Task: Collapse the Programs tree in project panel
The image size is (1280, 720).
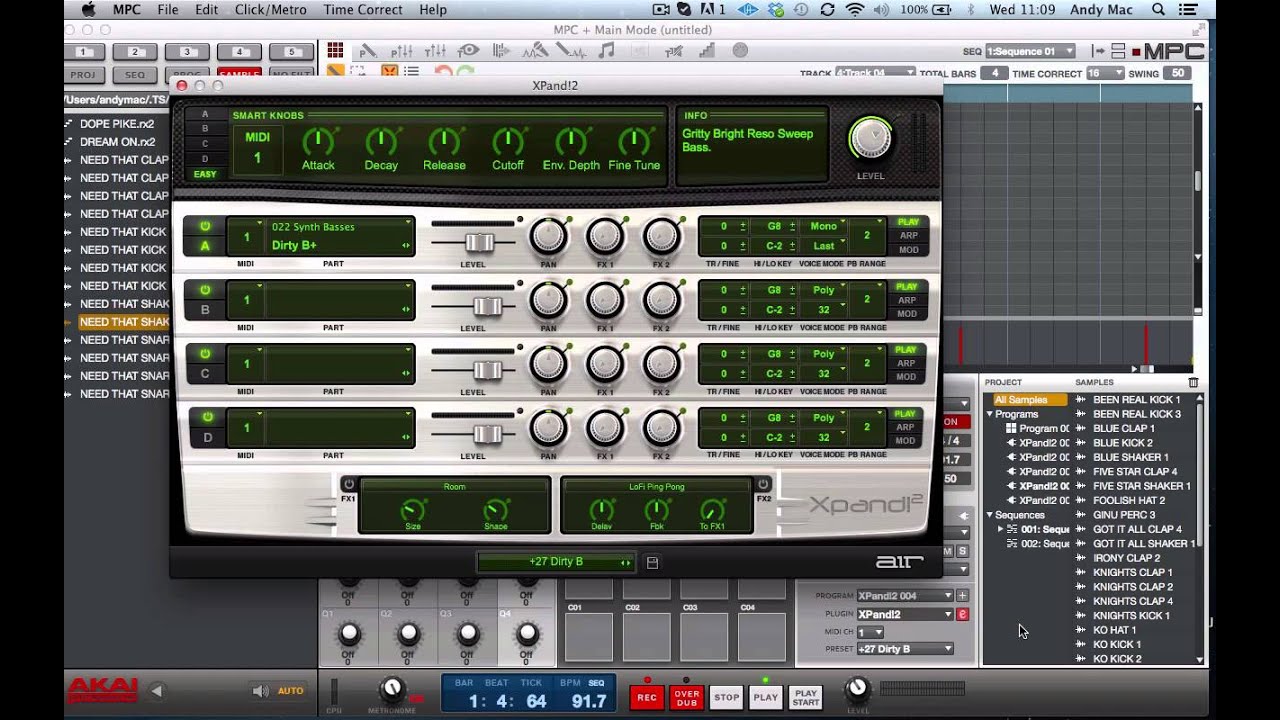Action: click(990, 414)
